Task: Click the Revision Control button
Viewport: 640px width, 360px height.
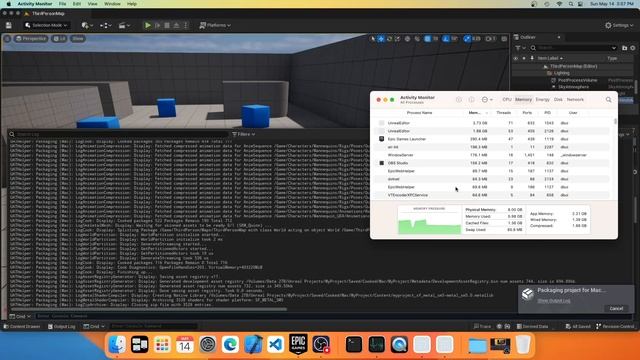Action: point(615,327)
